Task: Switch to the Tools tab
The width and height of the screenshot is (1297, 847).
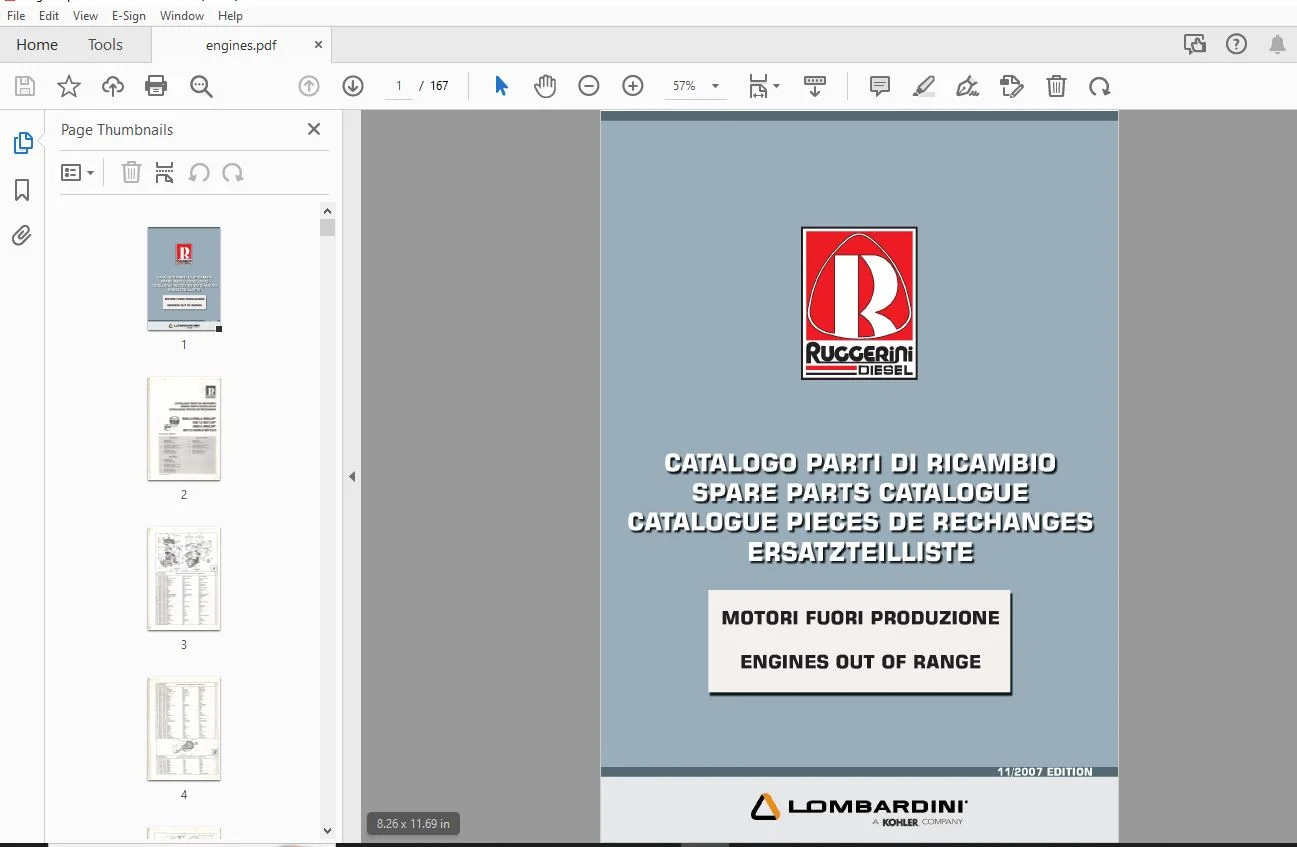Action: tap(105, 45)
